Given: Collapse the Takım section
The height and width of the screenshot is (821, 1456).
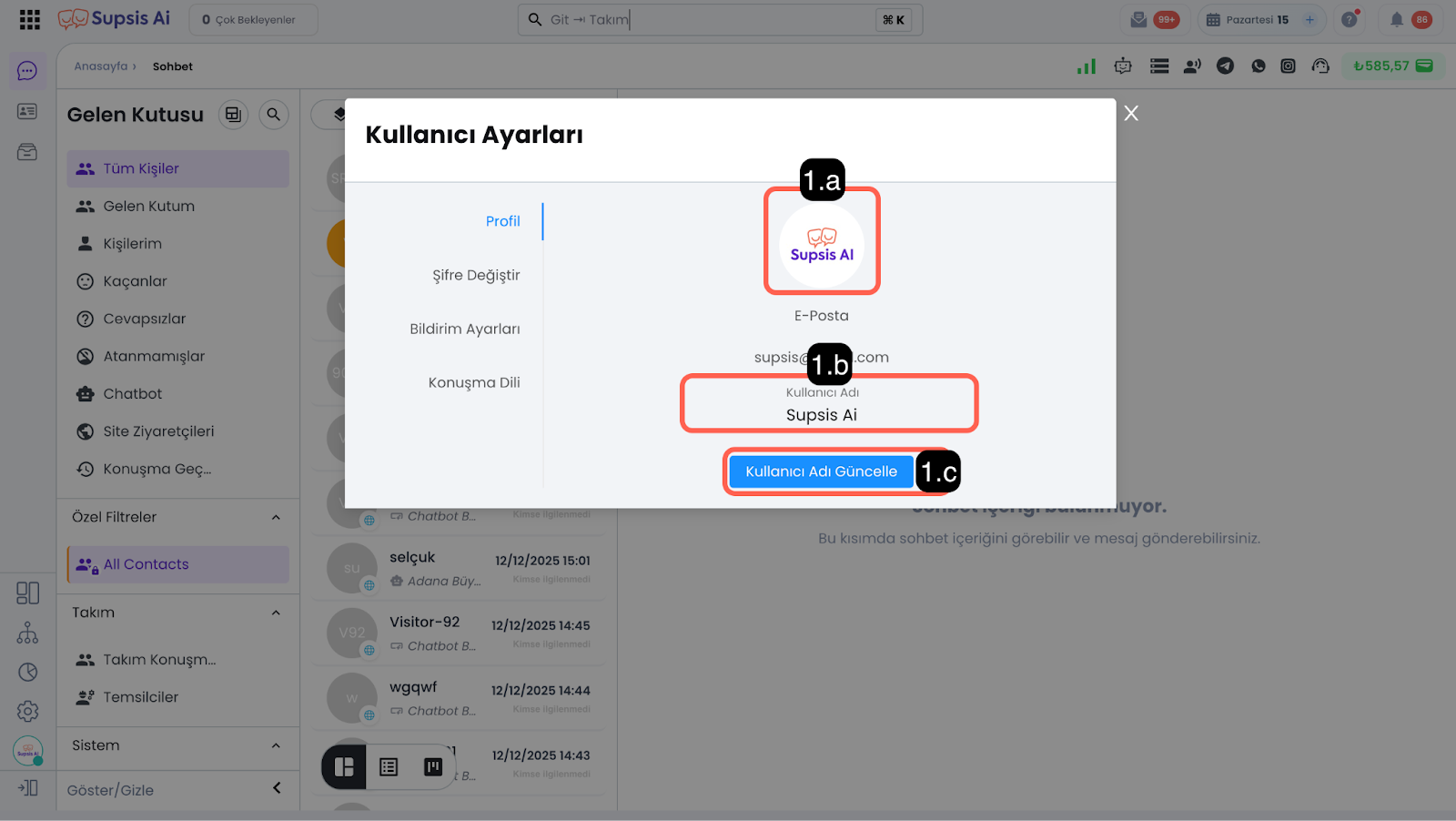Looking at the screenshot, I should point(276,613).
